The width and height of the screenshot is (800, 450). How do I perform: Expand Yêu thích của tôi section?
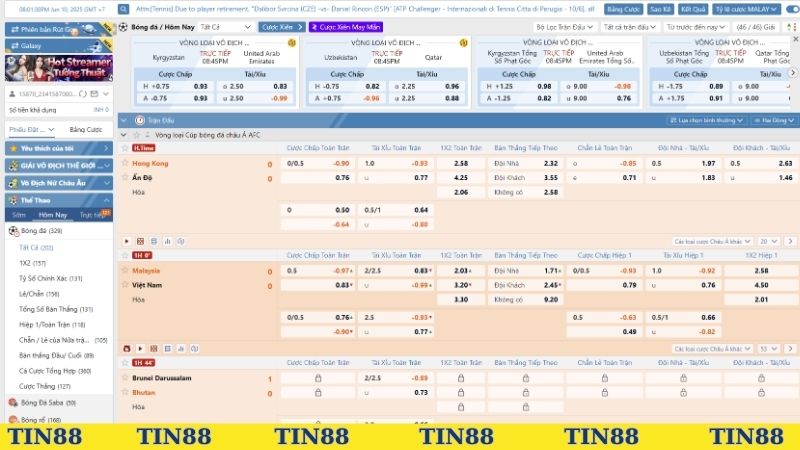59,148
